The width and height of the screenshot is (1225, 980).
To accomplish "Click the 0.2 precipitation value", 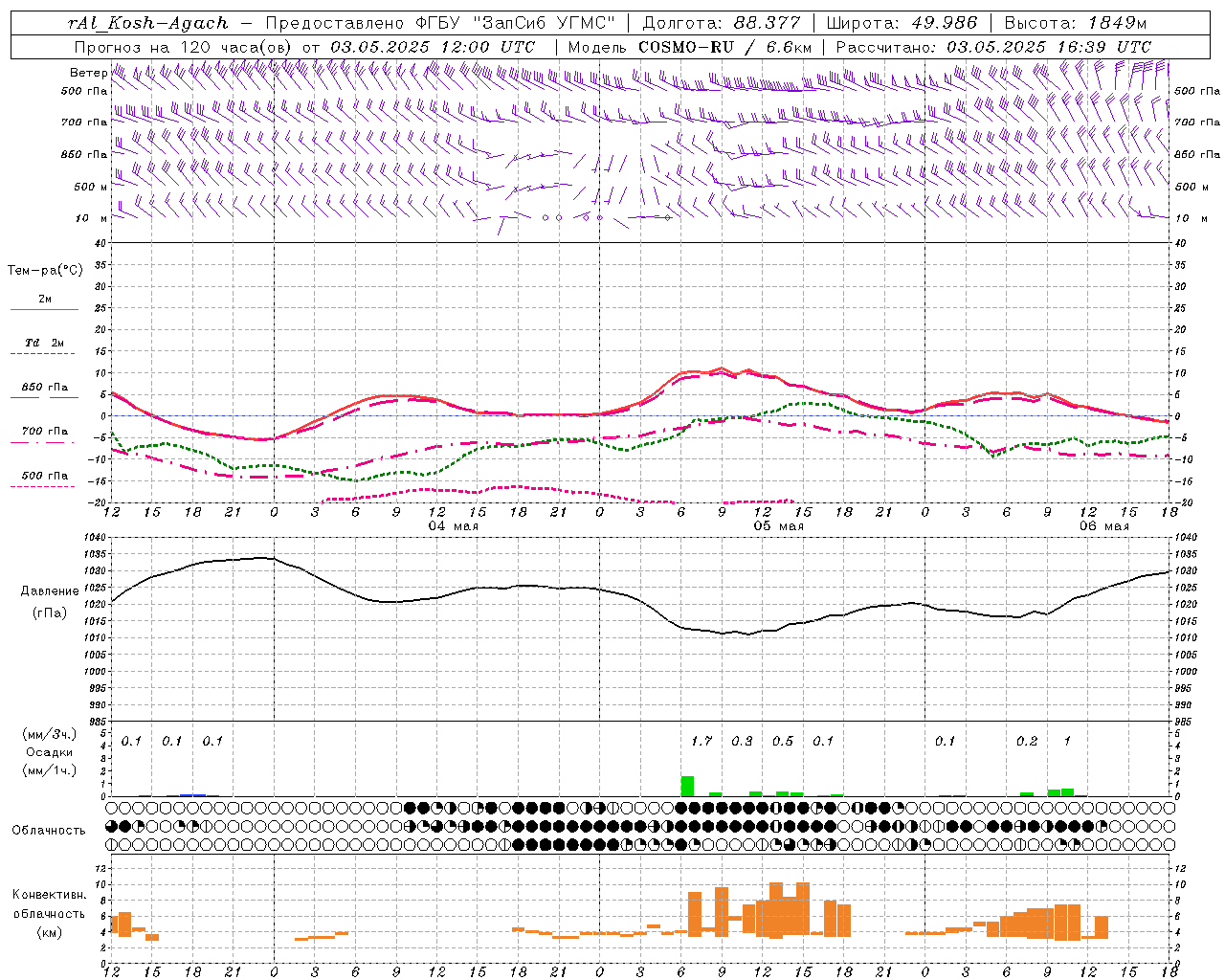I will coord(1027,741).
